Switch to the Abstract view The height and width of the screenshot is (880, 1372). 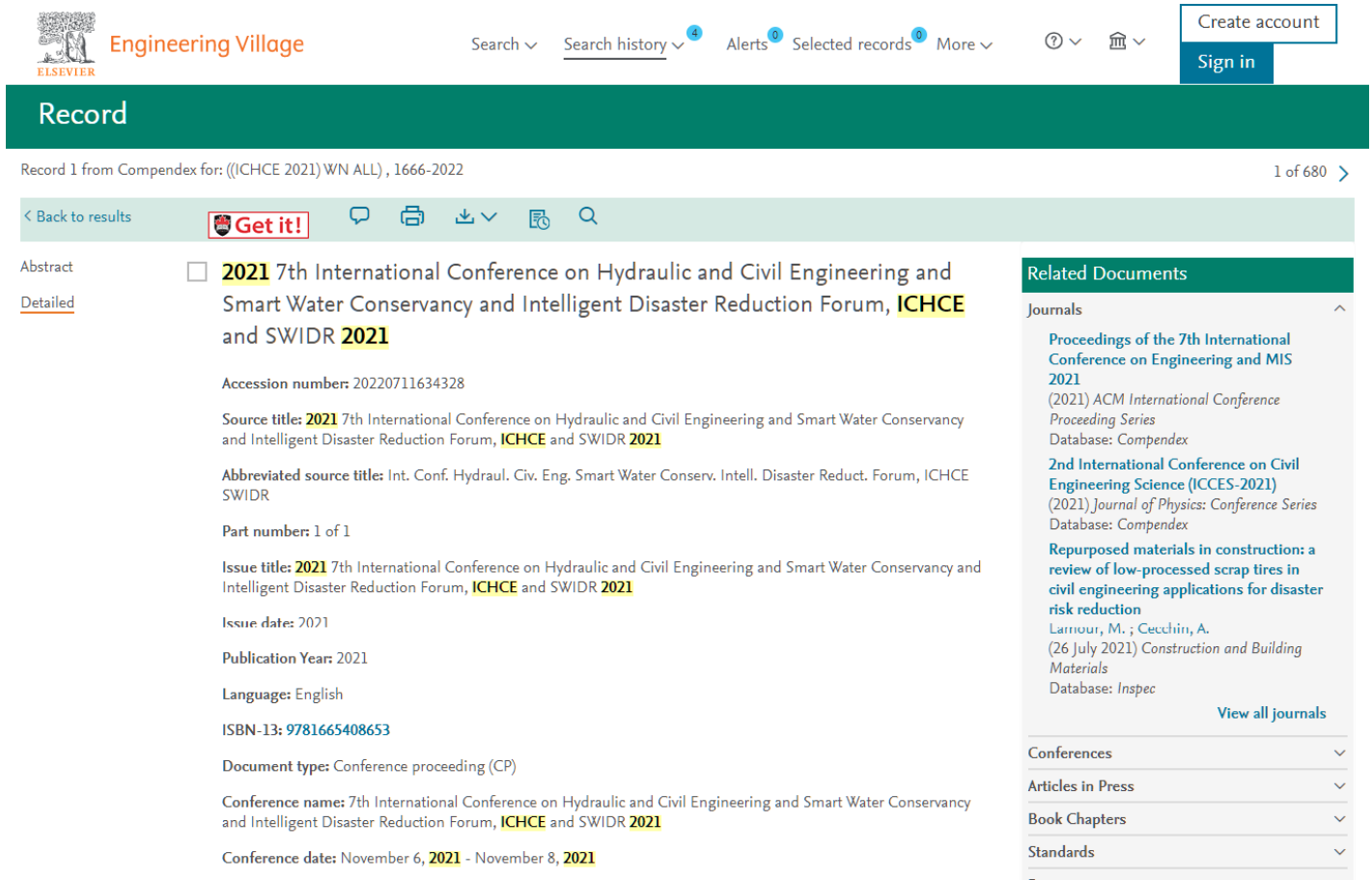click(x=46, y=267)
